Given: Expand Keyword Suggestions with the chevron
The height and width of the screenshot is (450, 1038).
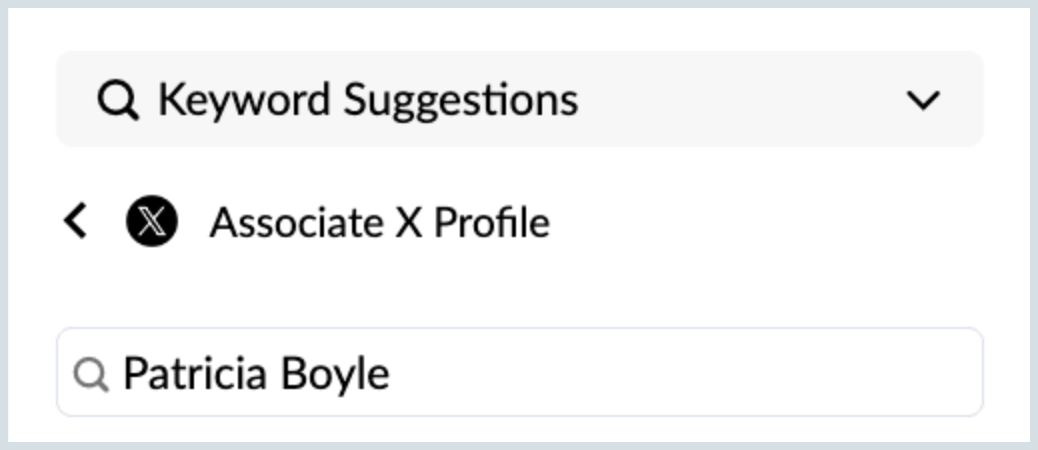Looking at the screenshot, I should [x=923, y=101].
